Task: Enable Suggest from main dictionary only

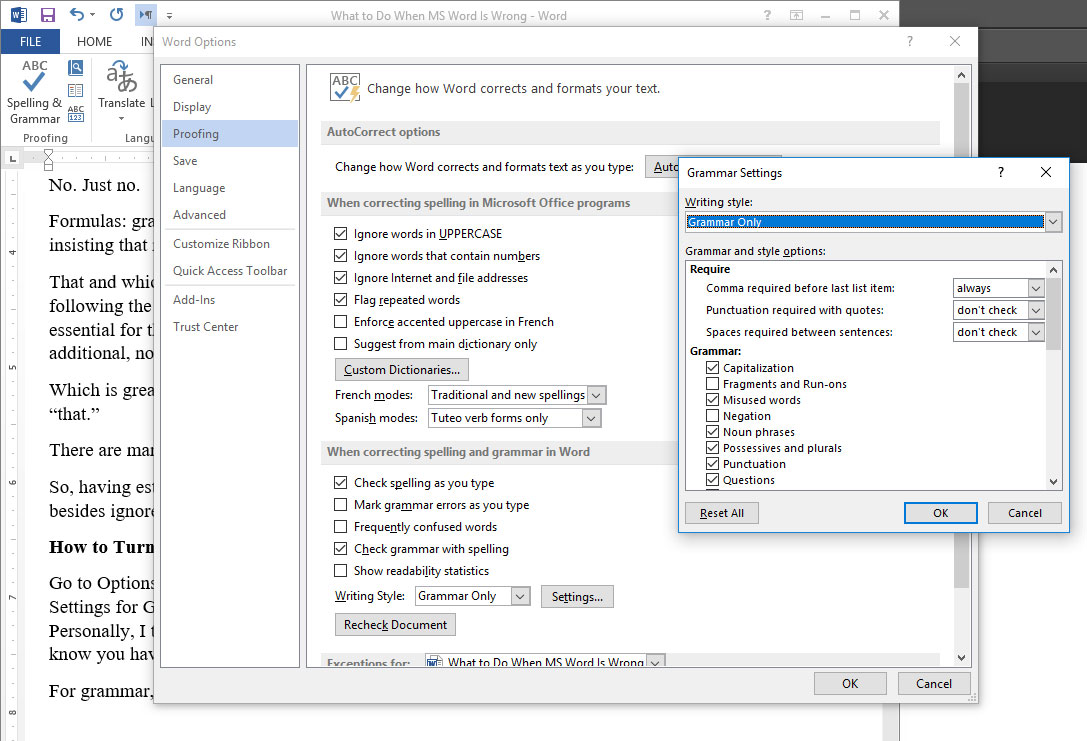Action: tap(340, 344)
